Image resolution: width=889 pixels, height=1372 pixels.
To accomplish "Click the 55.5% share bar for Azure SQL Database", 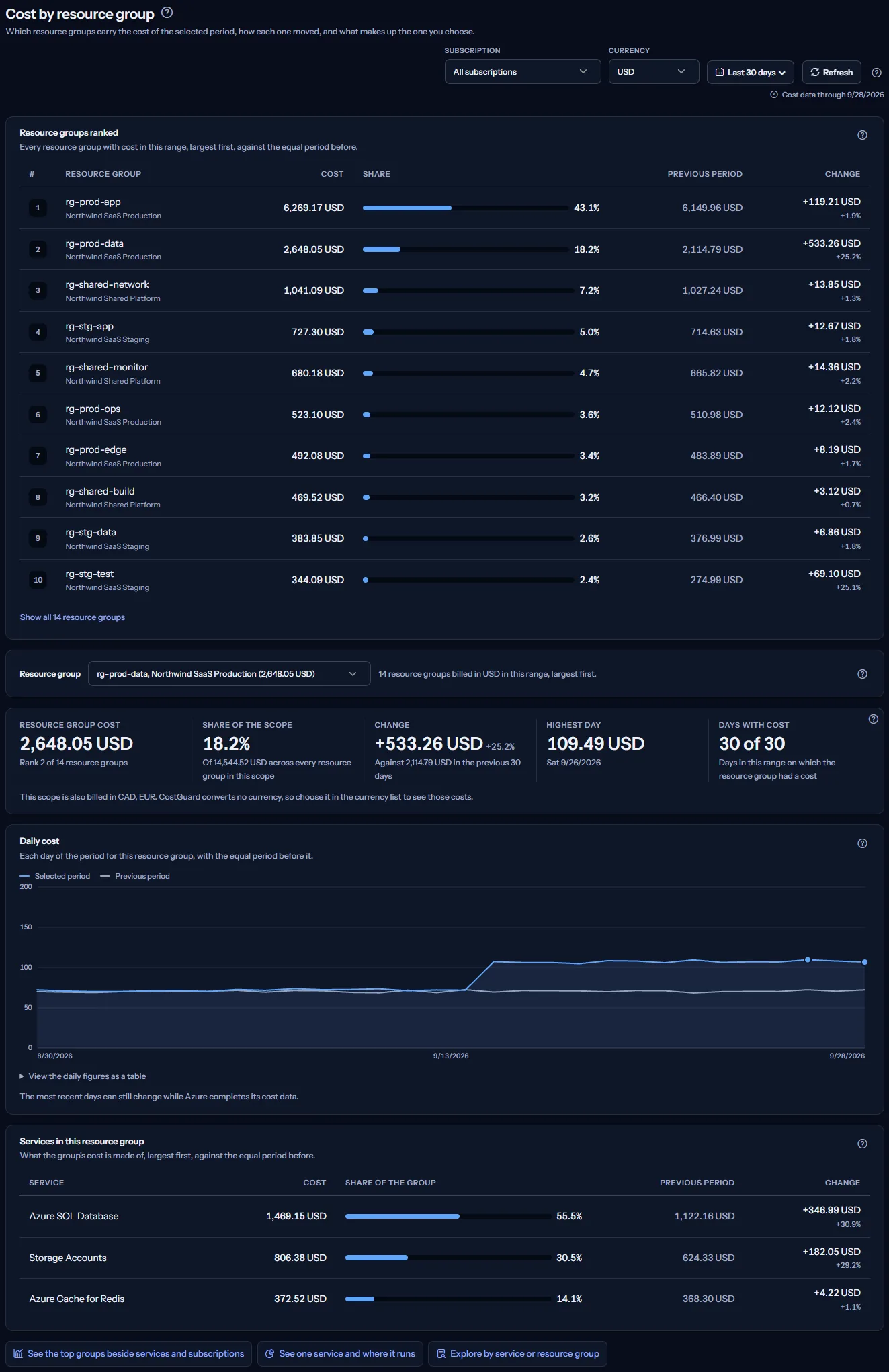I will [448, 1217].
